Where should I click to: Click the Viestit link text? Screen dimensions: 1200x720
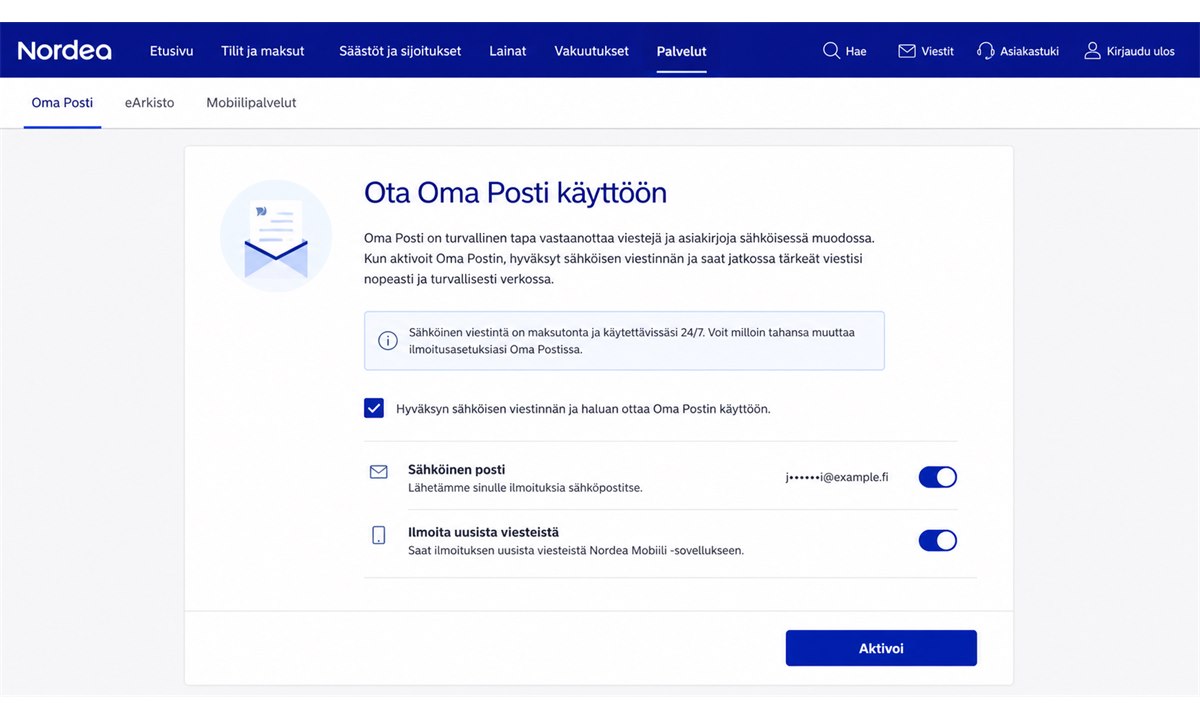(x=937, y=51)
